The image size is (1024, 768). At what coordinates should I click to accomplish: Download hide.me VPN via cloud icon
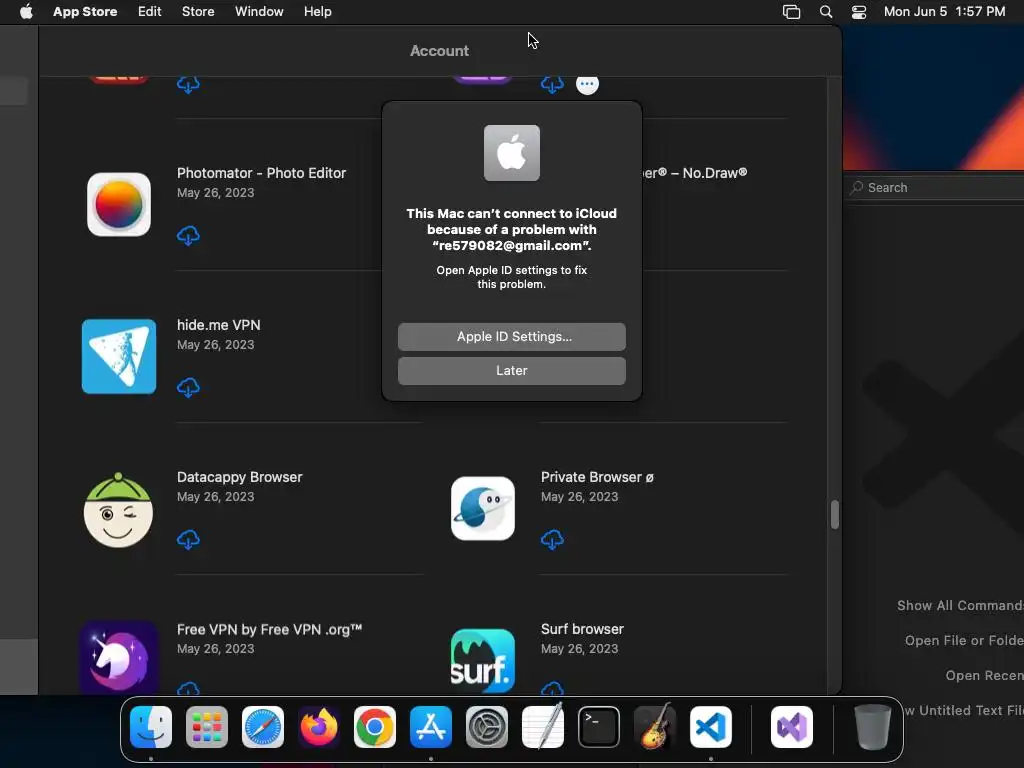pos(188,387)
